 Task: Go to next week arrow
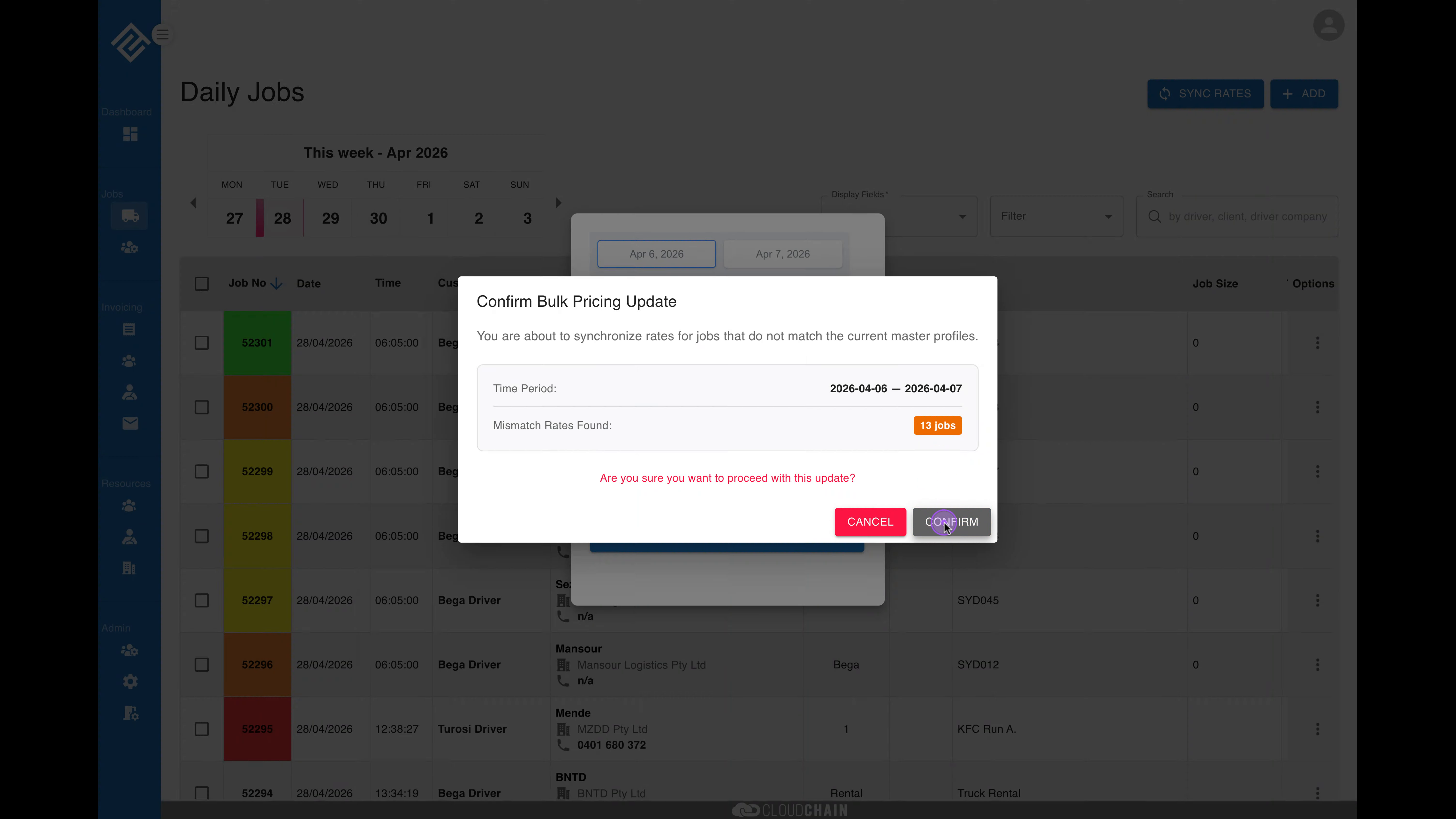(558, 203)
